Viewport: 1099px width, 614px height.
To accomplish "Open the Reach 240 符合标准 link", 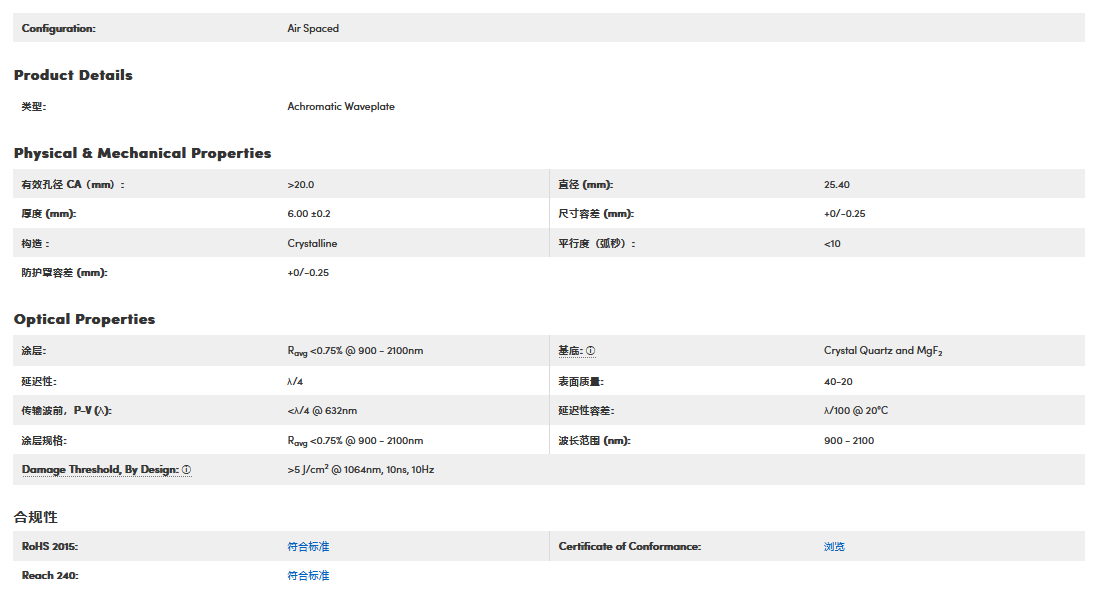I will coord(308,576).
